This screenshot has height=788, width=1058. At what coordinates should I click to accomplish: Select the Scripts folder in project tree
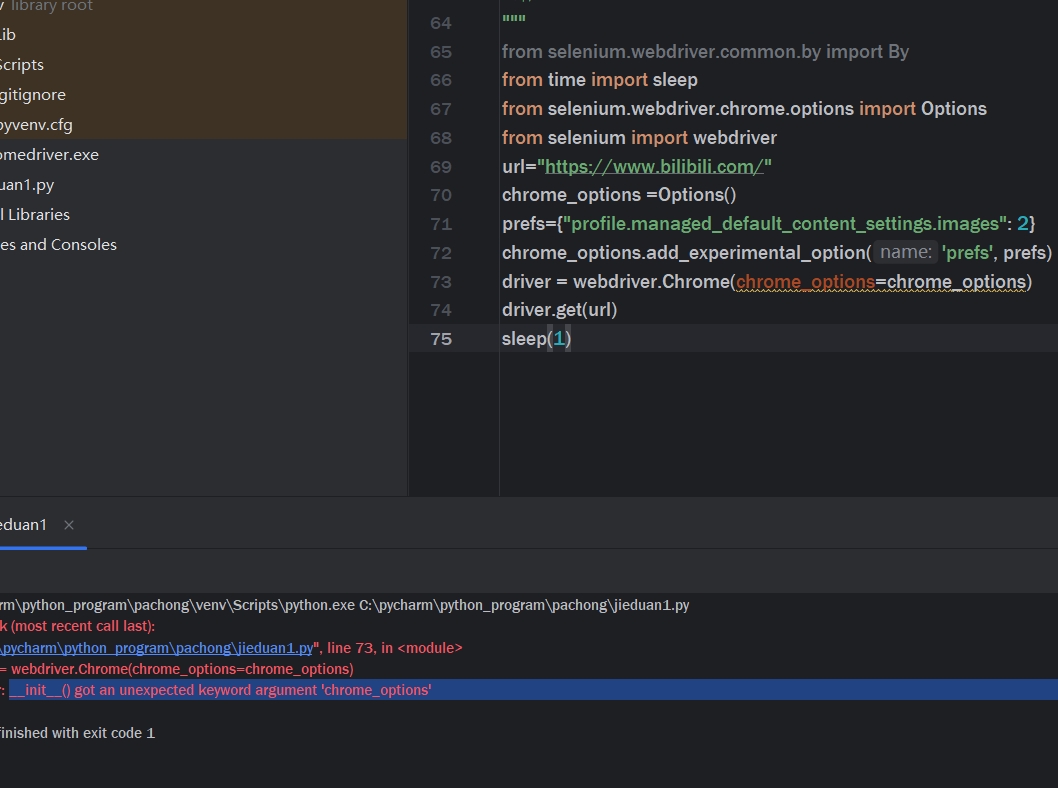coord(22,64)
